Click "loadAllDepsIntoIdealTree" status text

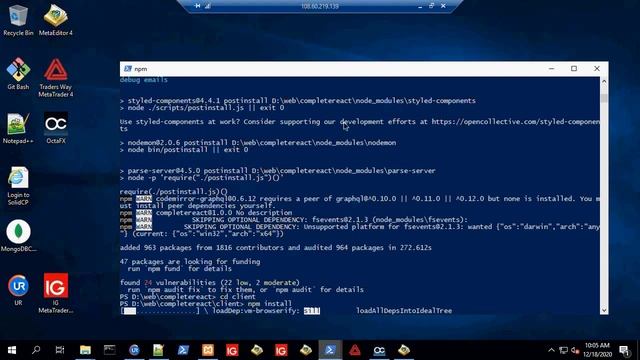click(x=404, y=311)
